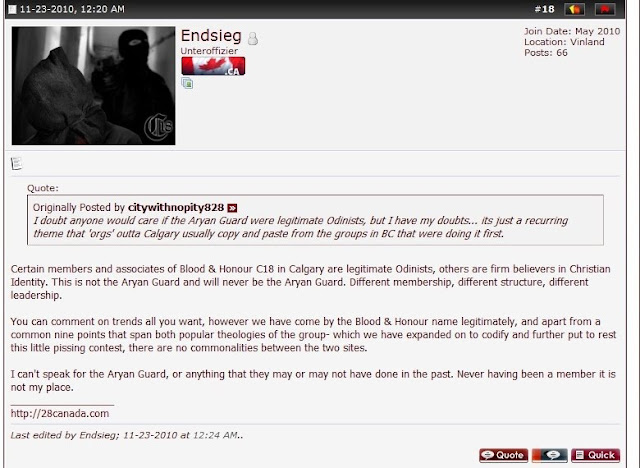
Task: Click the Last edited by Endsieg note
Action: [x=127, y=435]
